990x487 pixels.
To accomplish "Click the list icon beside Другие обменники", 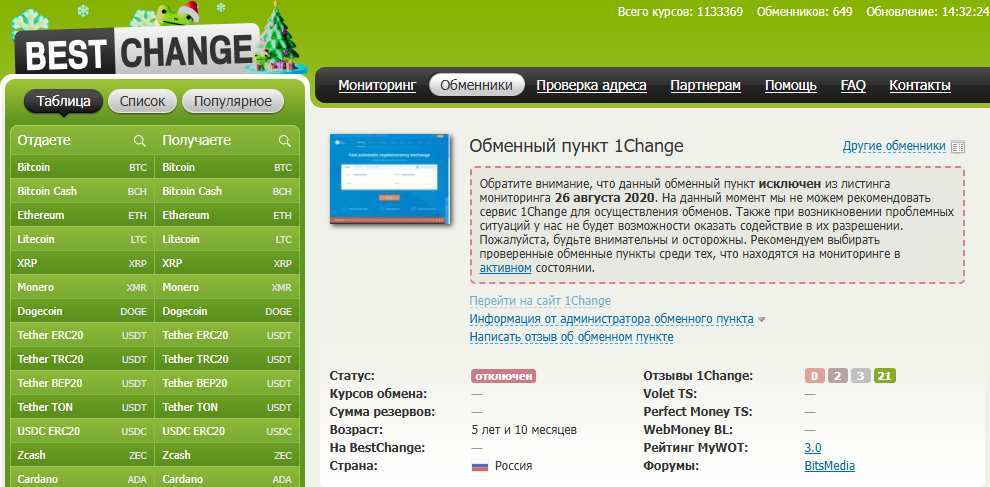I will click(x=958, y=147).
